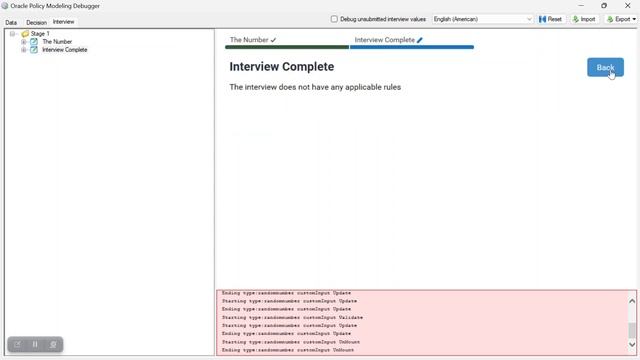Import debug data
This screenshot has height=360, width=640.
tap(584, 19)
